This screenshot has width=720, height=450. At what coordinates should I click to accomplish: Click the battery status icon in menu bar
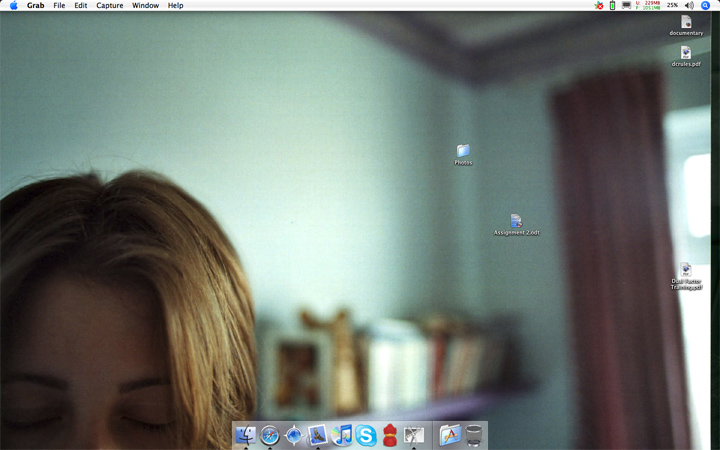click(612, 6)
